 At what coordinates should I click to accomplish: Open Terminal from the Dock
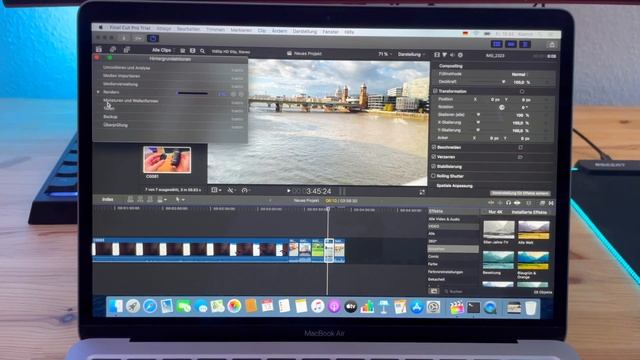click(x=473, y=307)
